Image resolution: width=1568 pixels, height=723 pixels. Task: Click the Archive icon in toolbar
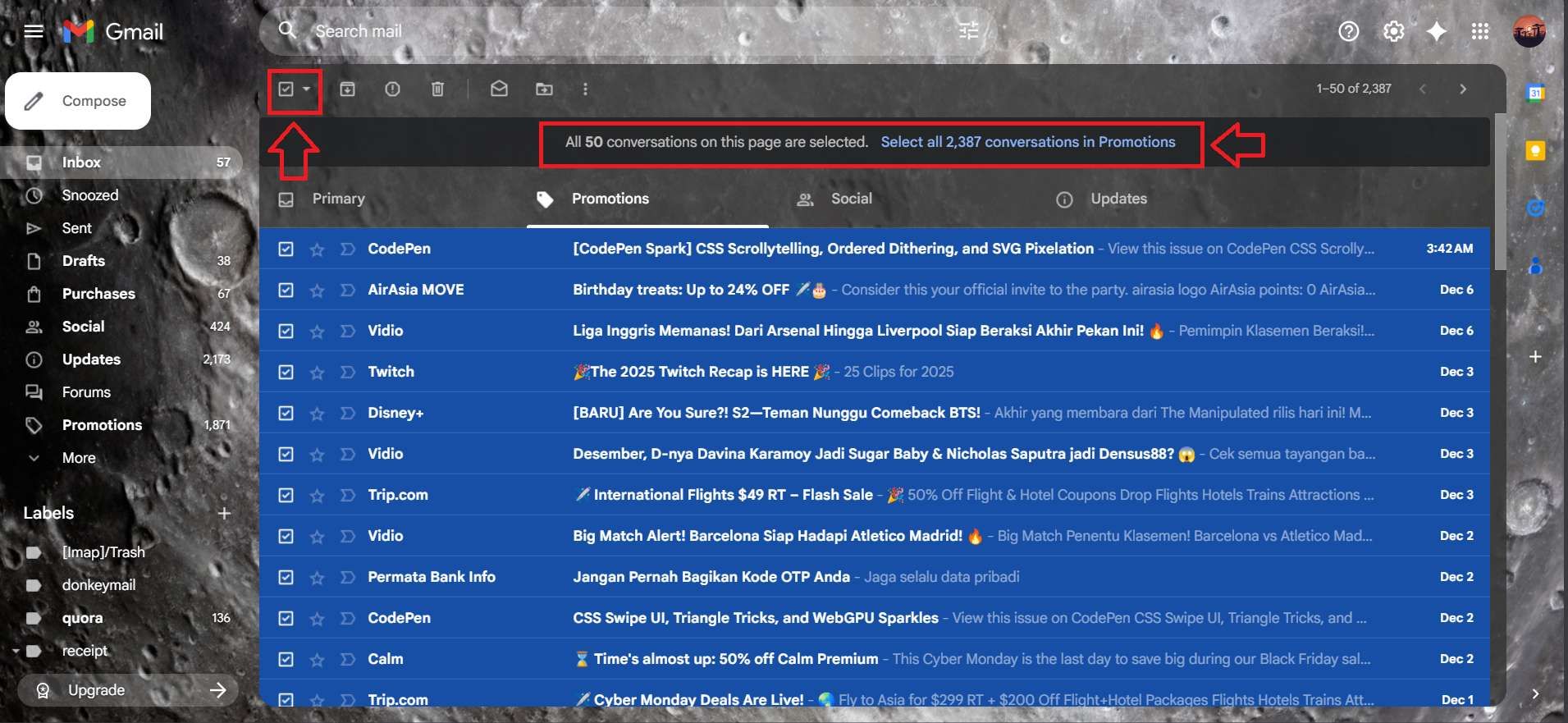(347, 89)
